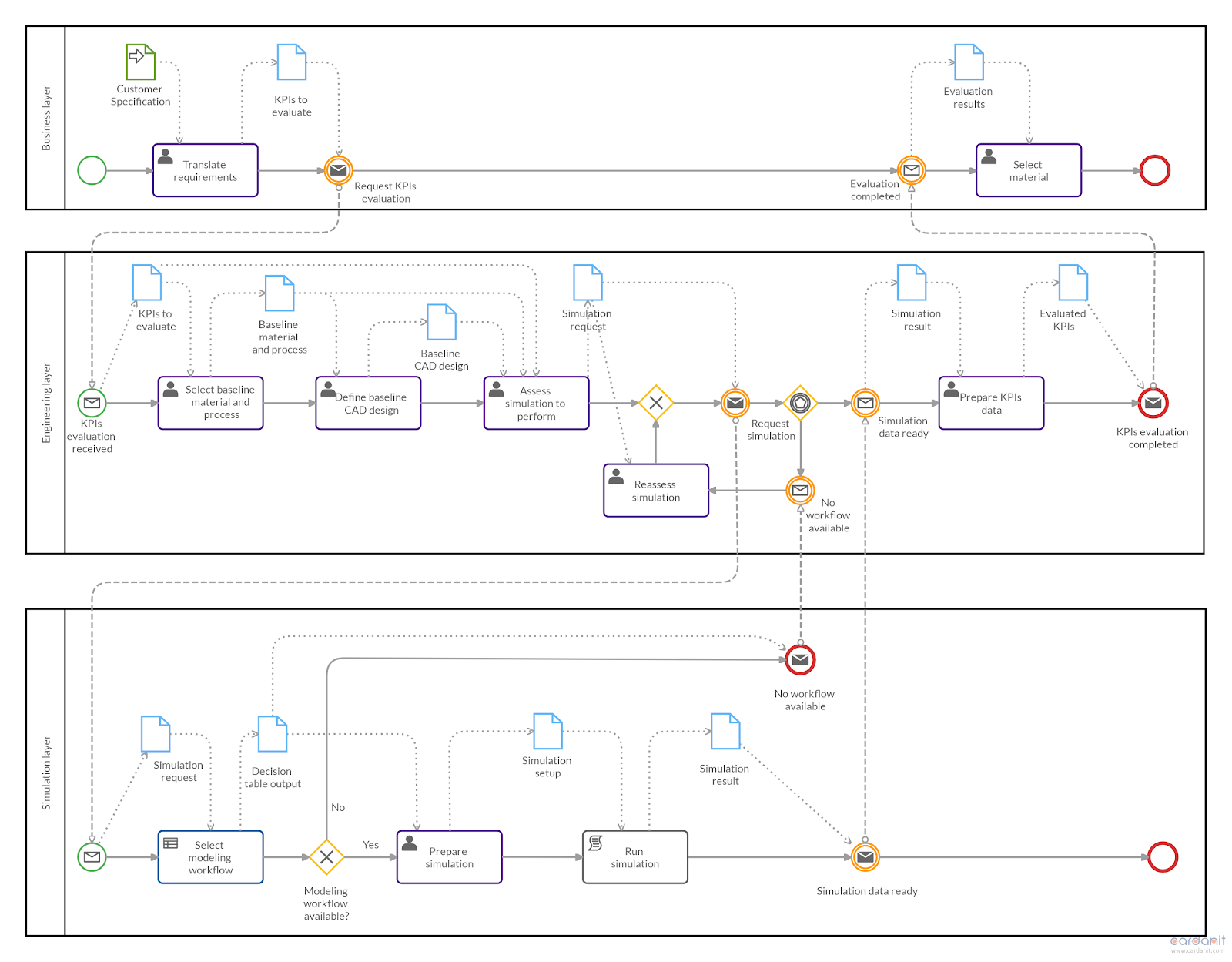This screenshot has width=1232, height=962.
Task: Click the Customer Specification data input icon
Action: [141, 62]
